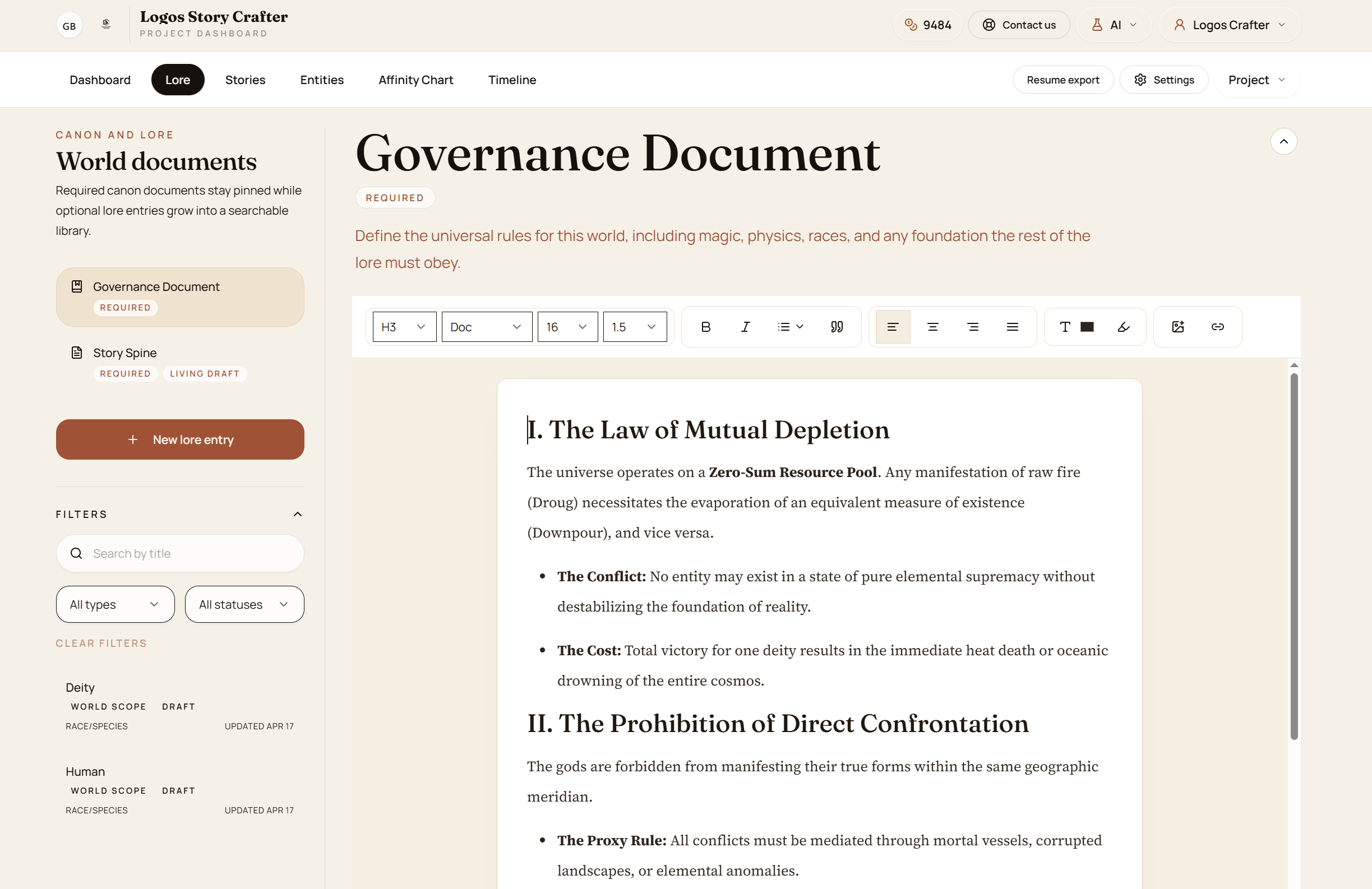Screen dimensions: 1372x889
Task: Open the H3 heading style dropdown
Action: click(404, 327)
